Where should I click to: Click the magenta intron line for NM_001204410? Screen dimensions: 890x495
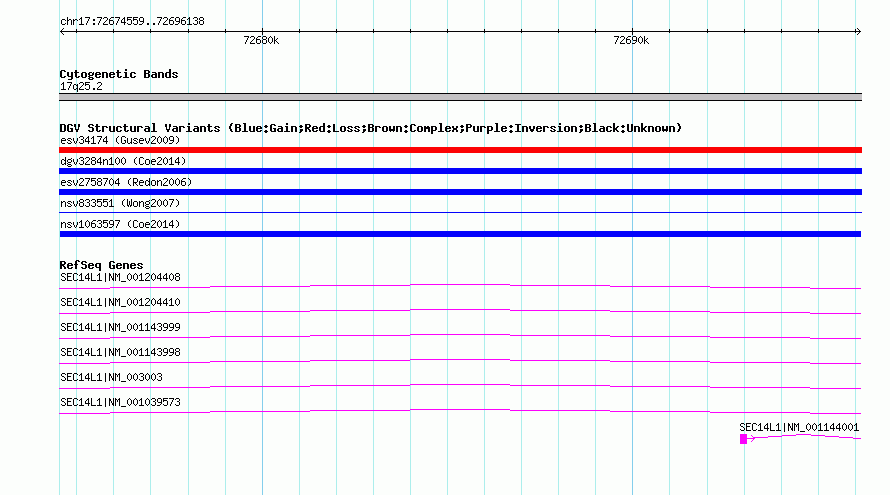(x=460, y=311)
